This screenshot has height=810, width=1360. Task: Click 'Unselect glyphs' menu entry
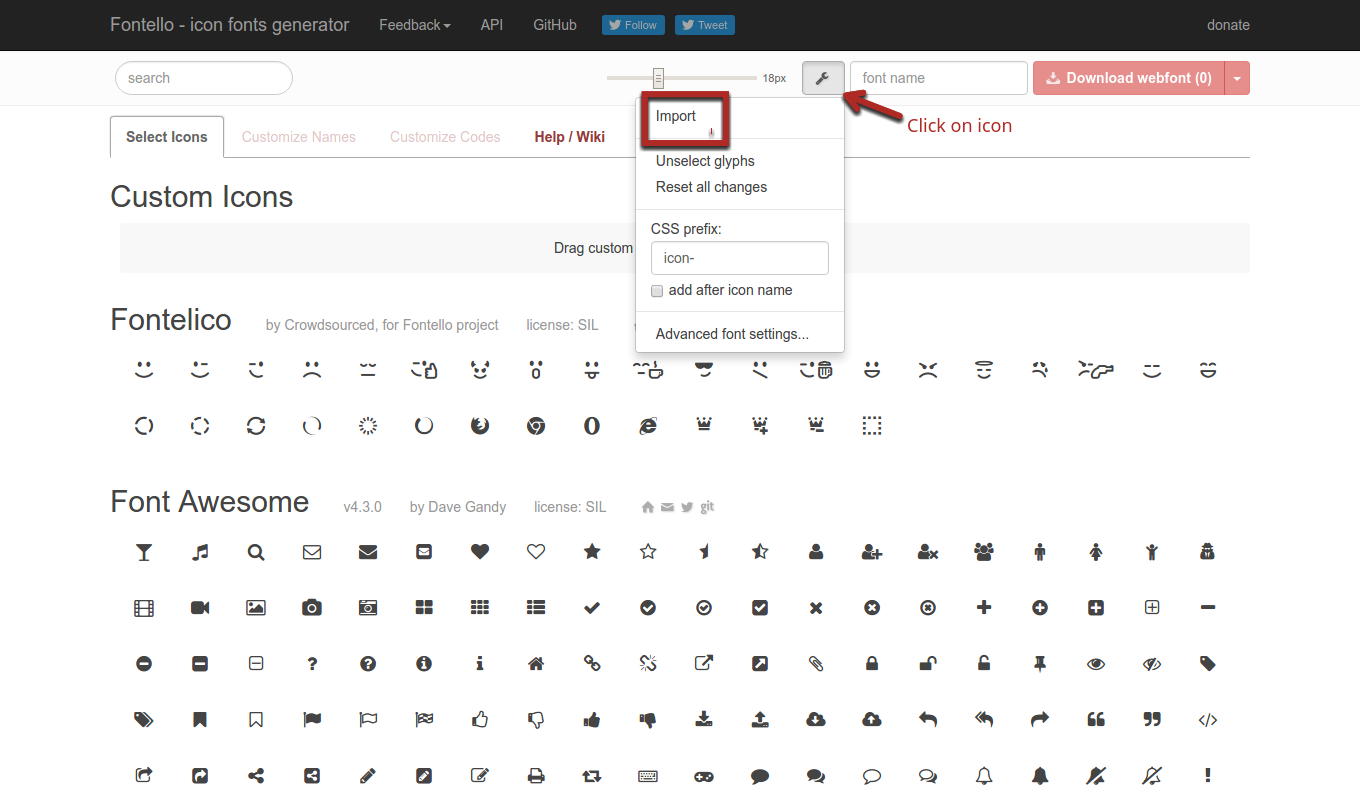coord(705,161)
